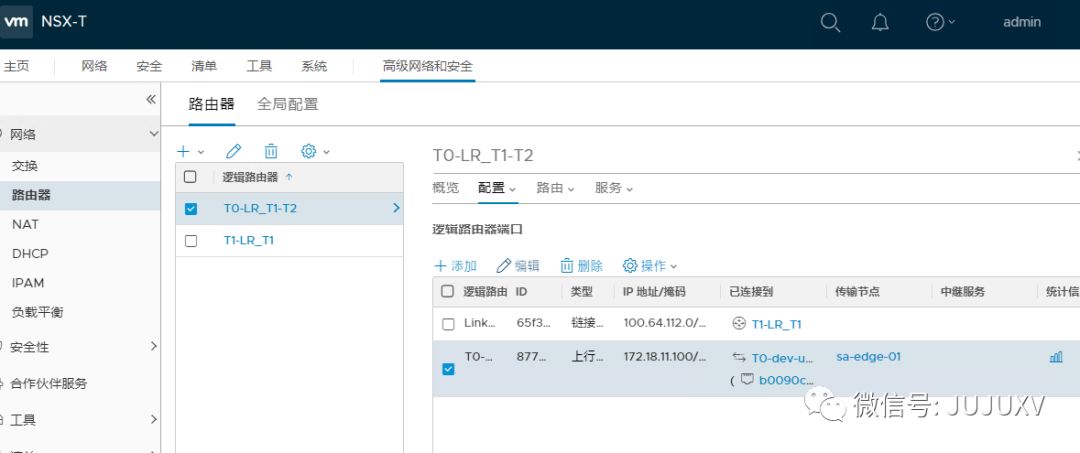This screenshot has height=453, width=1080.
Task: Open the b0090c port link
Action: point(786,379)
